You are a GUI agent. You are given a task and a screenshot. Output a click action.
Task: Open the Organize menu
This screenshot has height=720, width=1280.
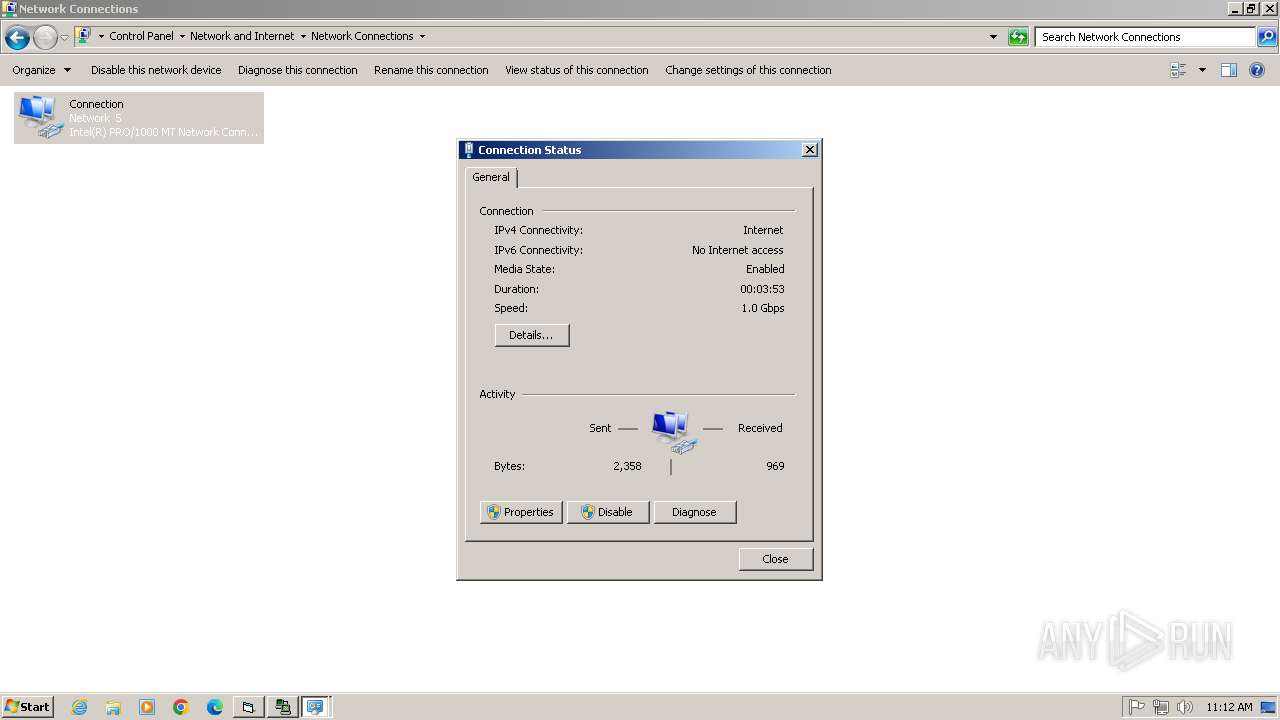point(42,70)
